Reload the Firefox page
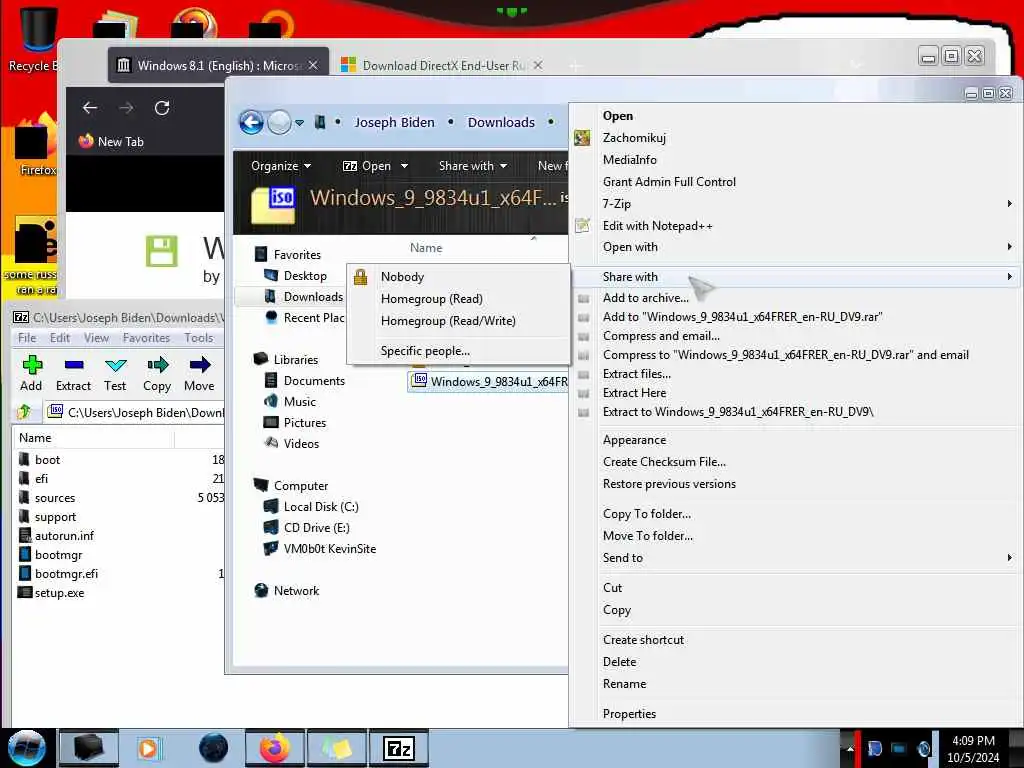 coord(162,108)
